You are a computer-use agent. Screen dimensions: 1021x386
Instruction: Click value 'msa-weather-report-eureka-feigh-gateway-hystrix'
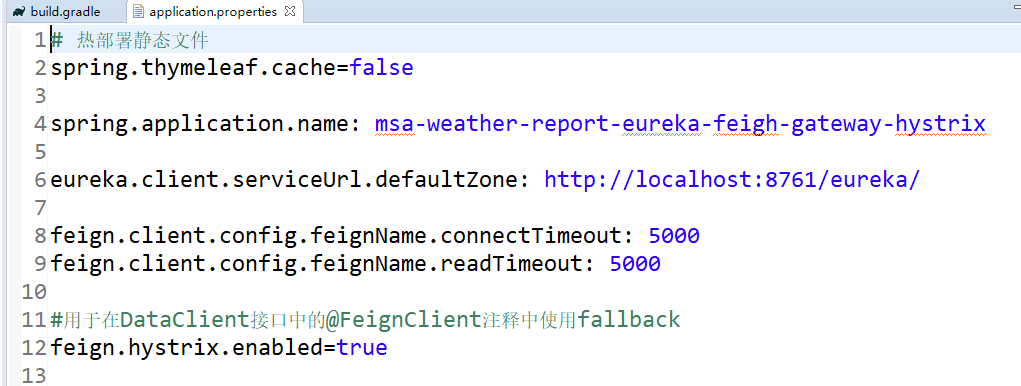(x=680, y=124)
